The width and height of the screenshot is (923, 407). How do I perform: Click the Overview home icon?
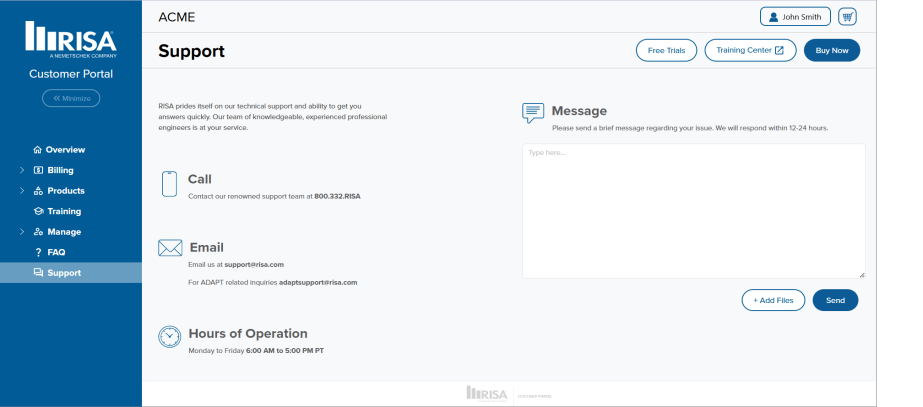coord(38,150)
